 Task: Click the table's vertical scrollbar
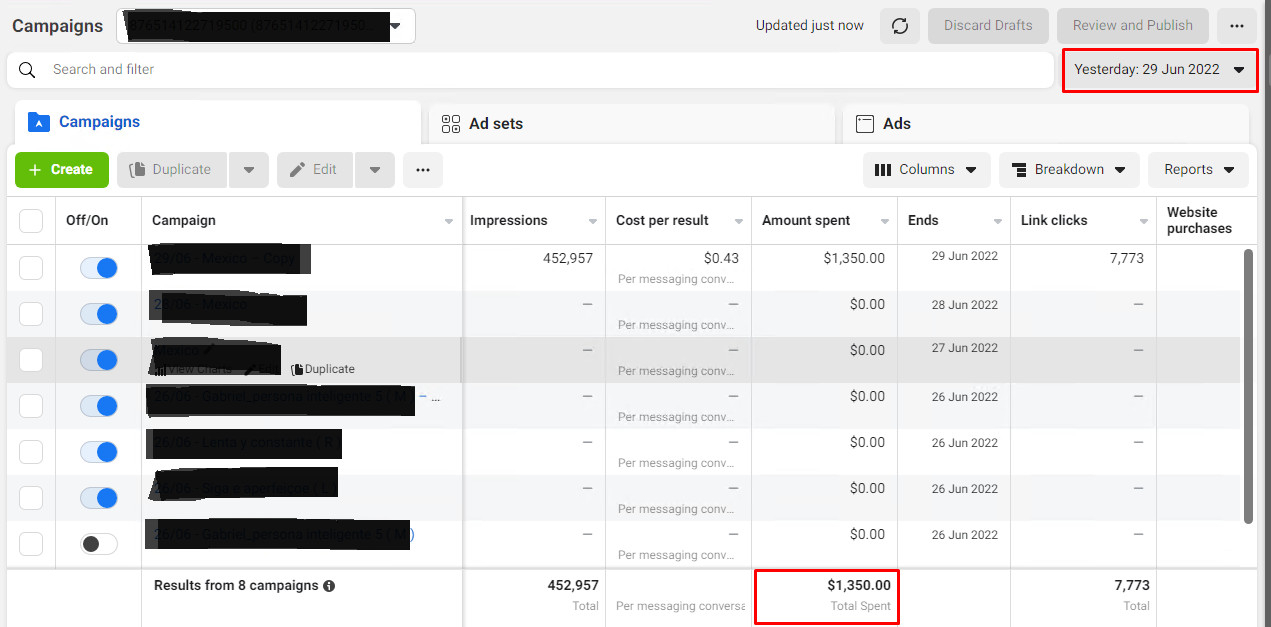[x=1247, y=387]
